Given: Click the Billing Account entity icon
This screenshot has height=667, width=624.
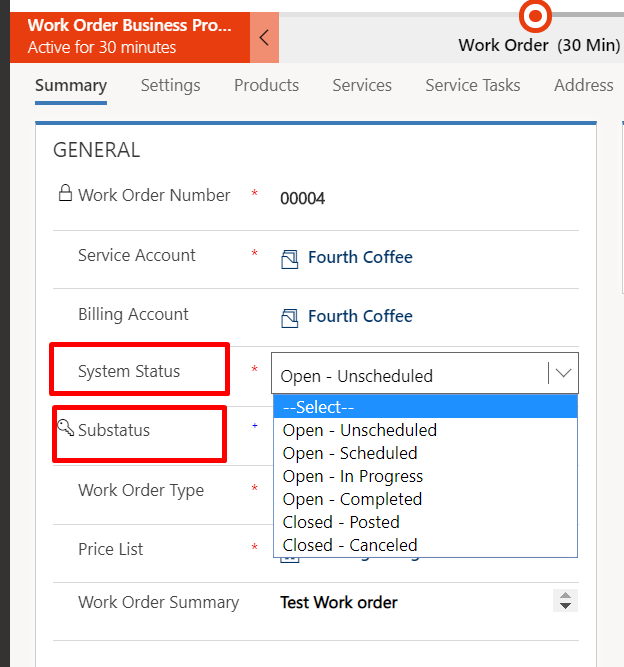Looking at the screenshot, I should pyautogui.click(x=290, y=318).
